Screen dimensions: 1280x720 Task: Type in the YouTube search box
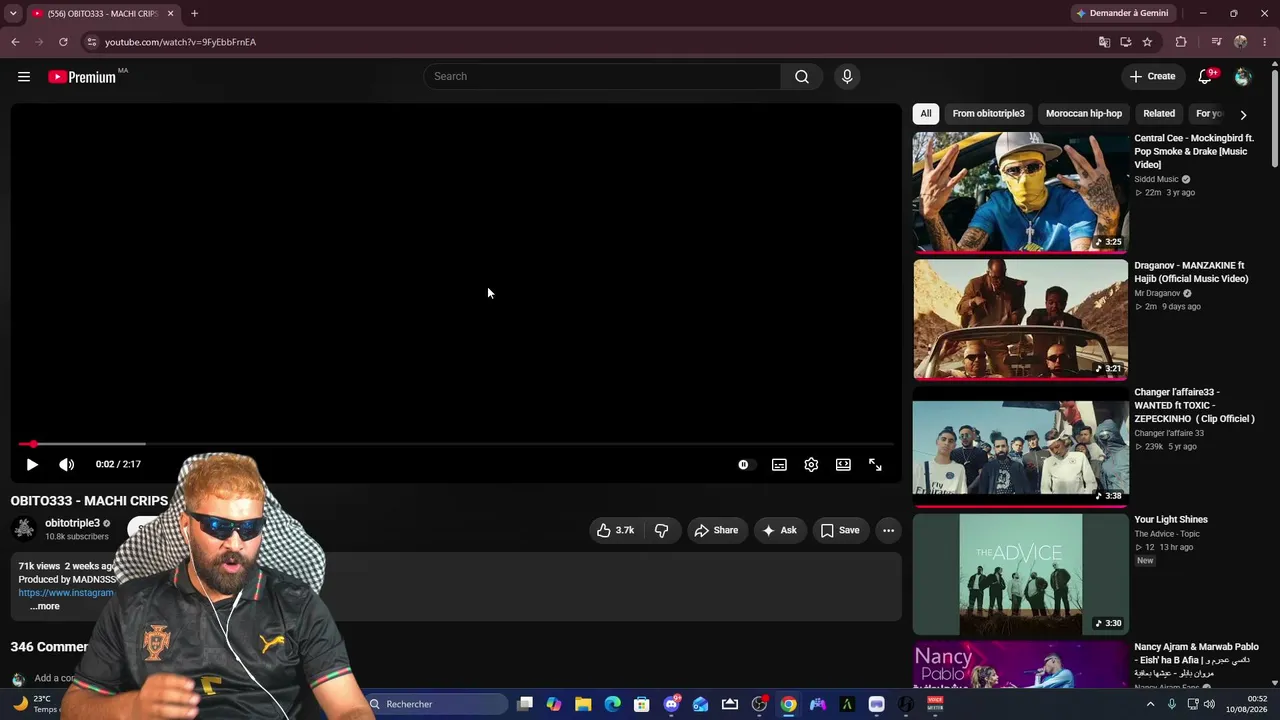click(602, 77)
